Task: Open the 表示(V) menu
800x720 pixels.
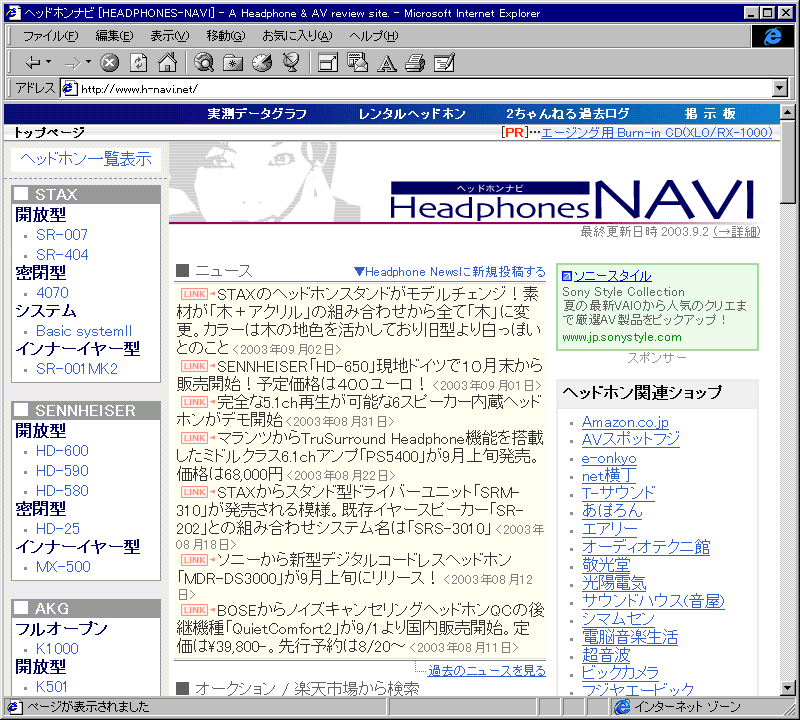Action: click(x=170, y=36)
